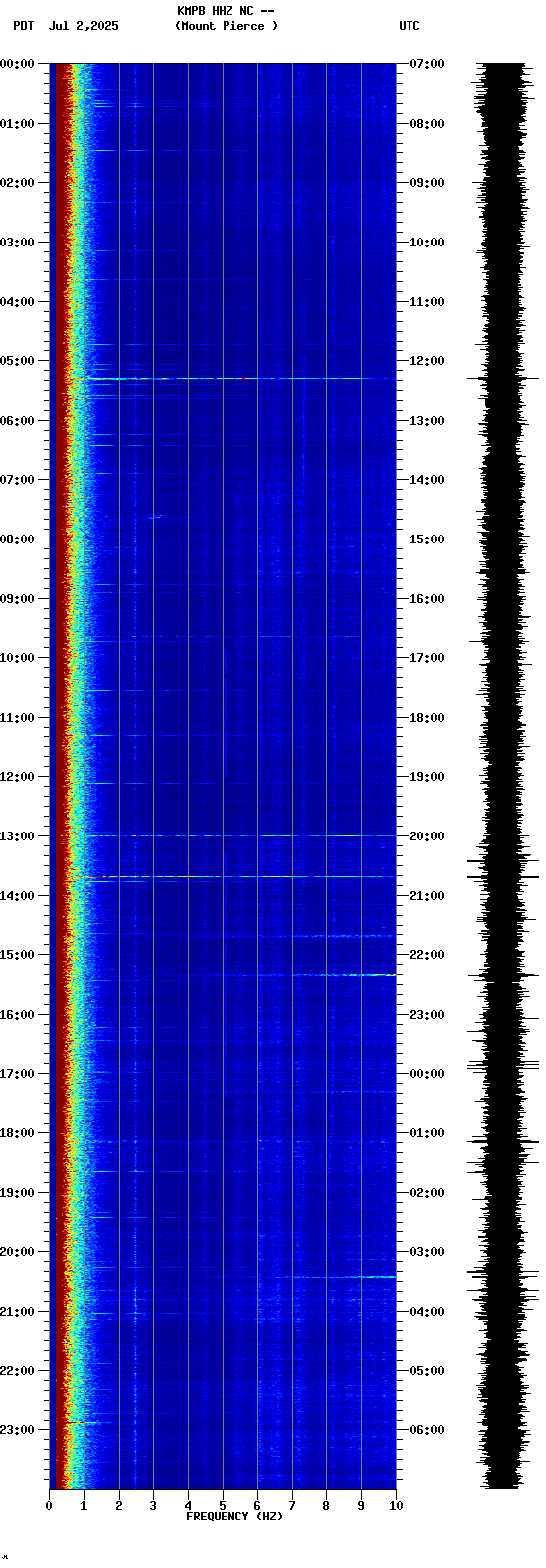The height and width of the screenshot is (1568, 546).
Task: Click the 10 Hz frequency tick label
Action: pos(396,1506)
